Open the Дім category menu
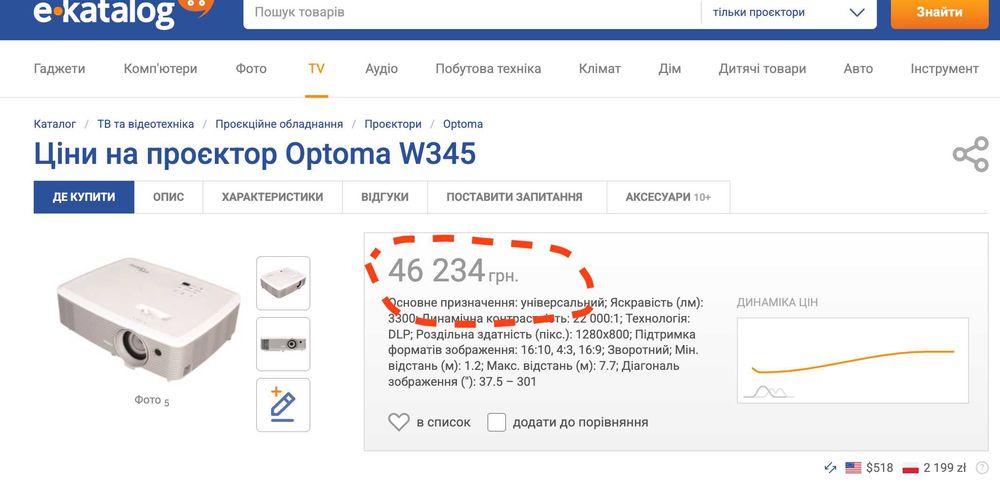This screenshot has height=486, width=1000. tap(670, 69)
